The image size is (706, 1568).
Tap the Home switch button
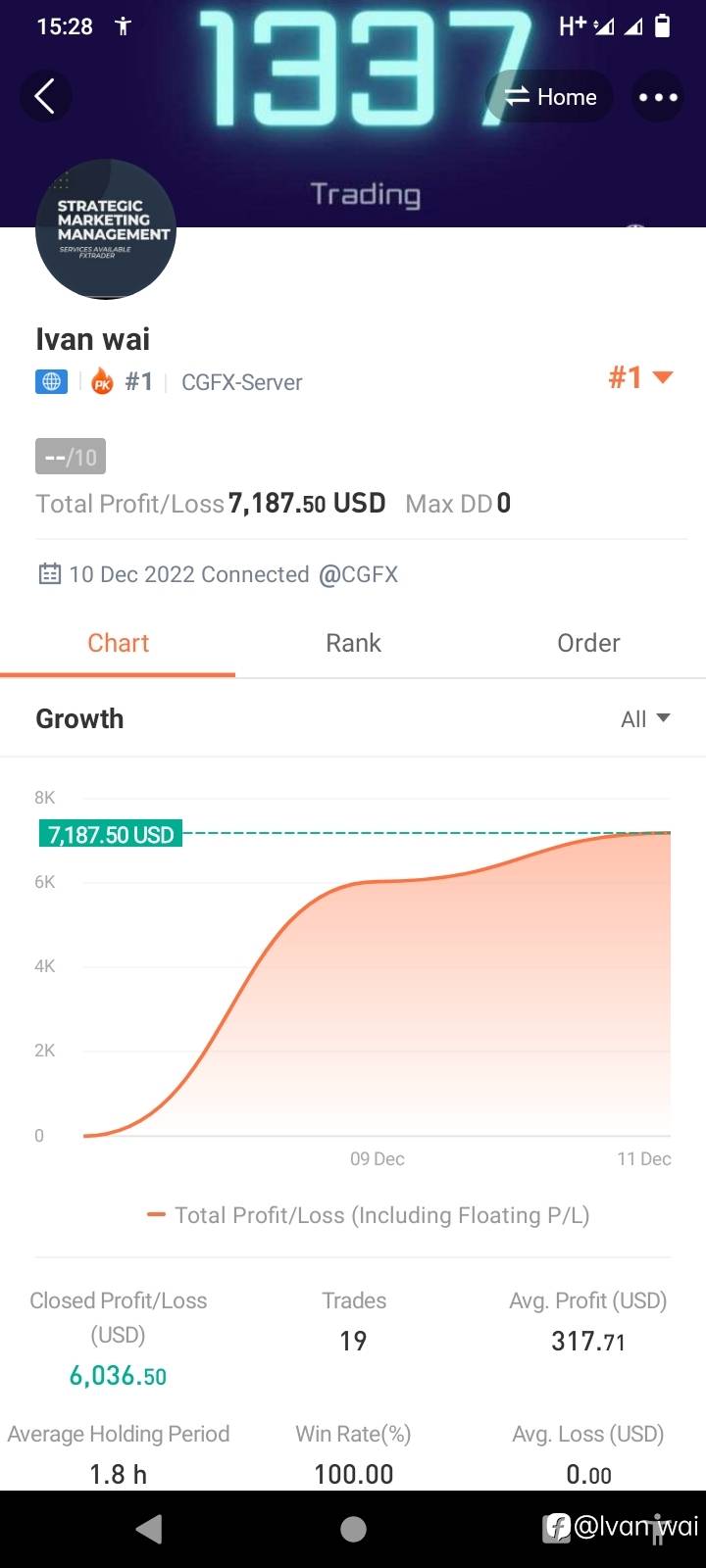coord(549,97)
